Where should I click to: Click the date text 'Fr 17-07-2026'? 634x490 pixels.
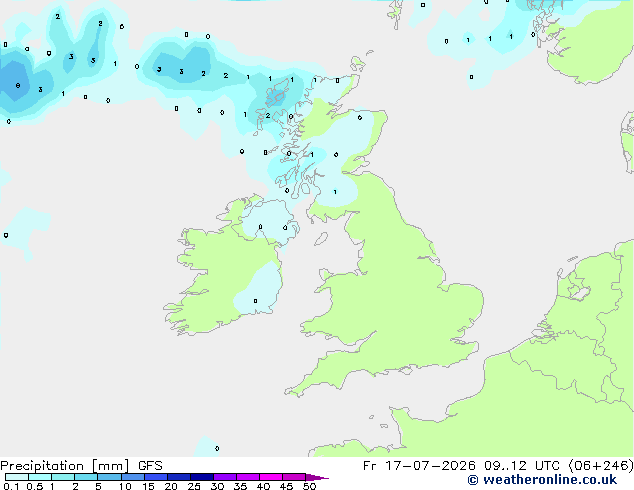pyautogui.click(x=419, y=466)
